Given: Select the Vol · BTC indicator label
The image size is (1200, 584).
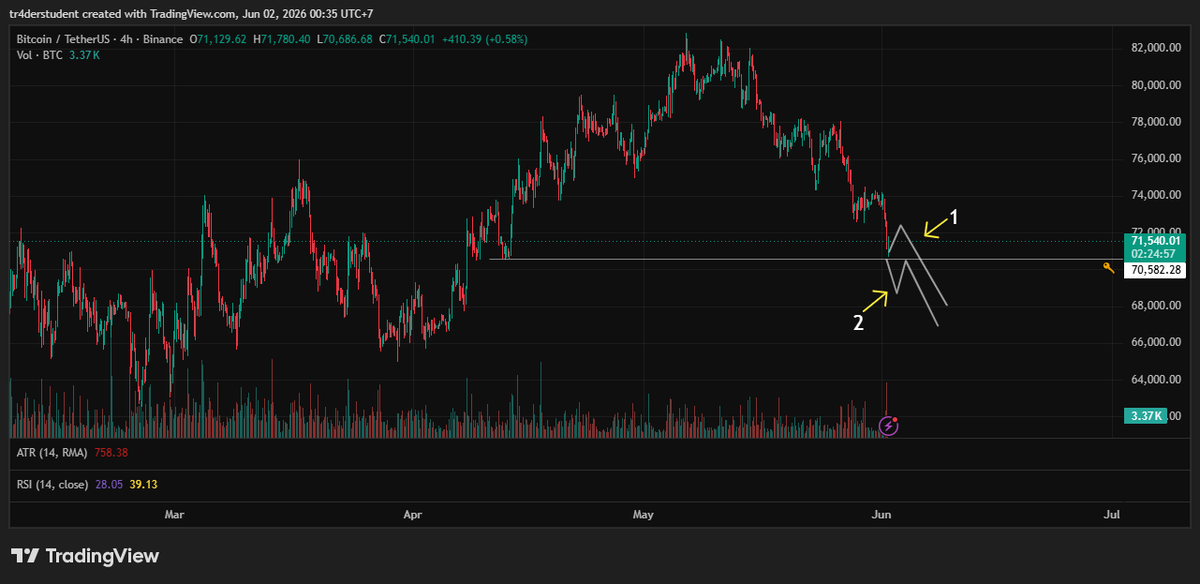Looking at the screenshot, I should pos(38,55).
